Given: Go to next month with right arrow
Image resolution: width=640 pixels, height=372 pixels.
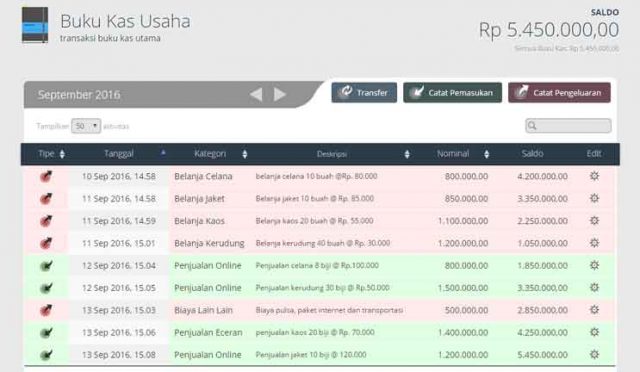Looking at the screenshot, I should 280,94.
